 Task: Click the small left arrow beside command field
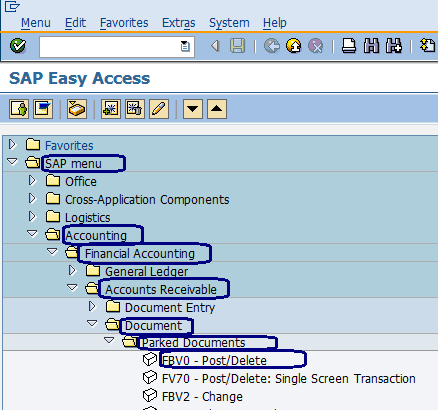(x=215, y=46)
